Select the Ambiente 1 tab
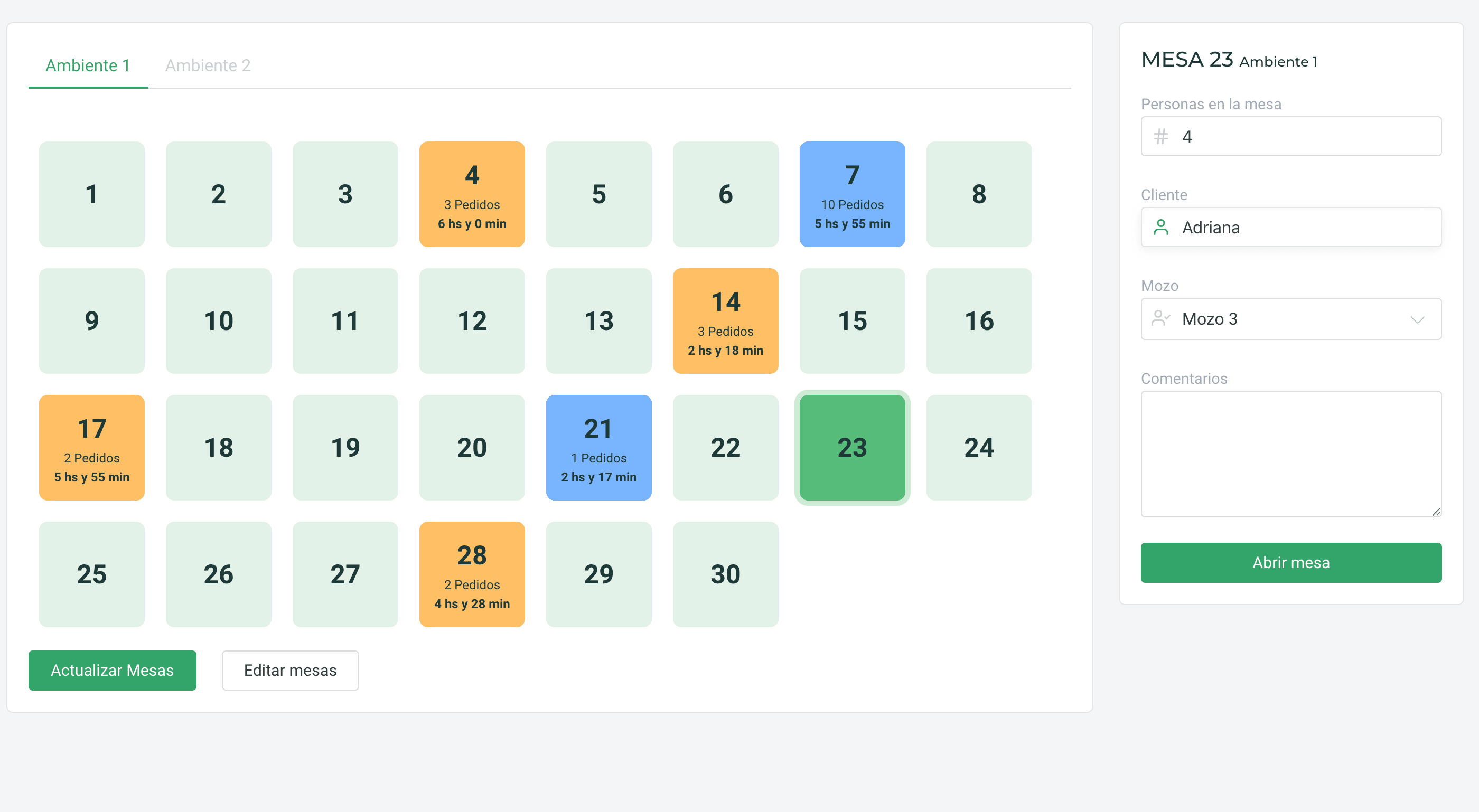1479x812 pixels. 88,65
